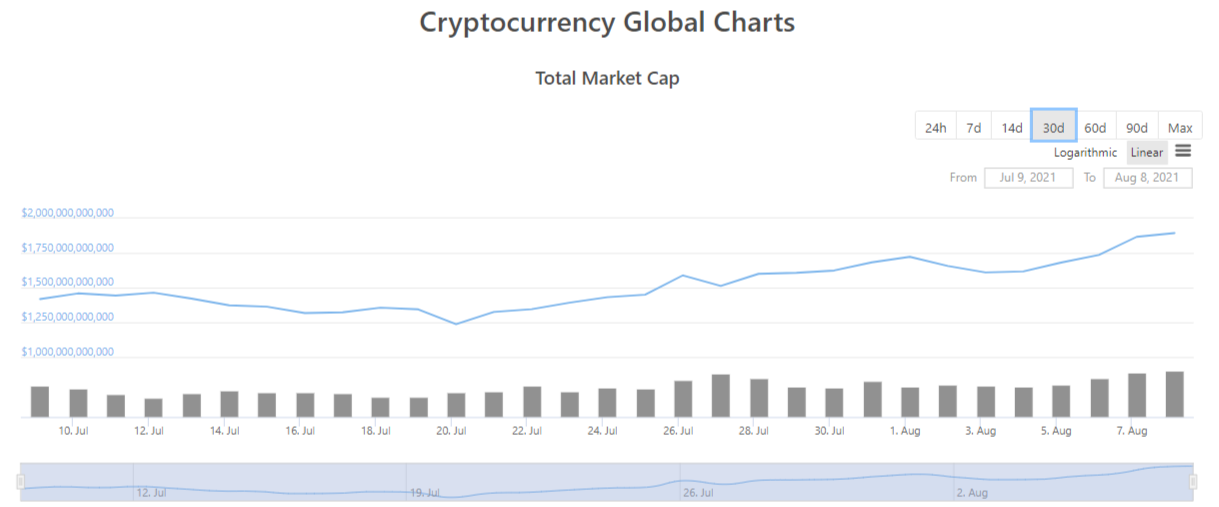The height and width of the screenshot is (507, 1219).
Task: Toggle the Linear scale option
Action: [x=1147, y=153]
